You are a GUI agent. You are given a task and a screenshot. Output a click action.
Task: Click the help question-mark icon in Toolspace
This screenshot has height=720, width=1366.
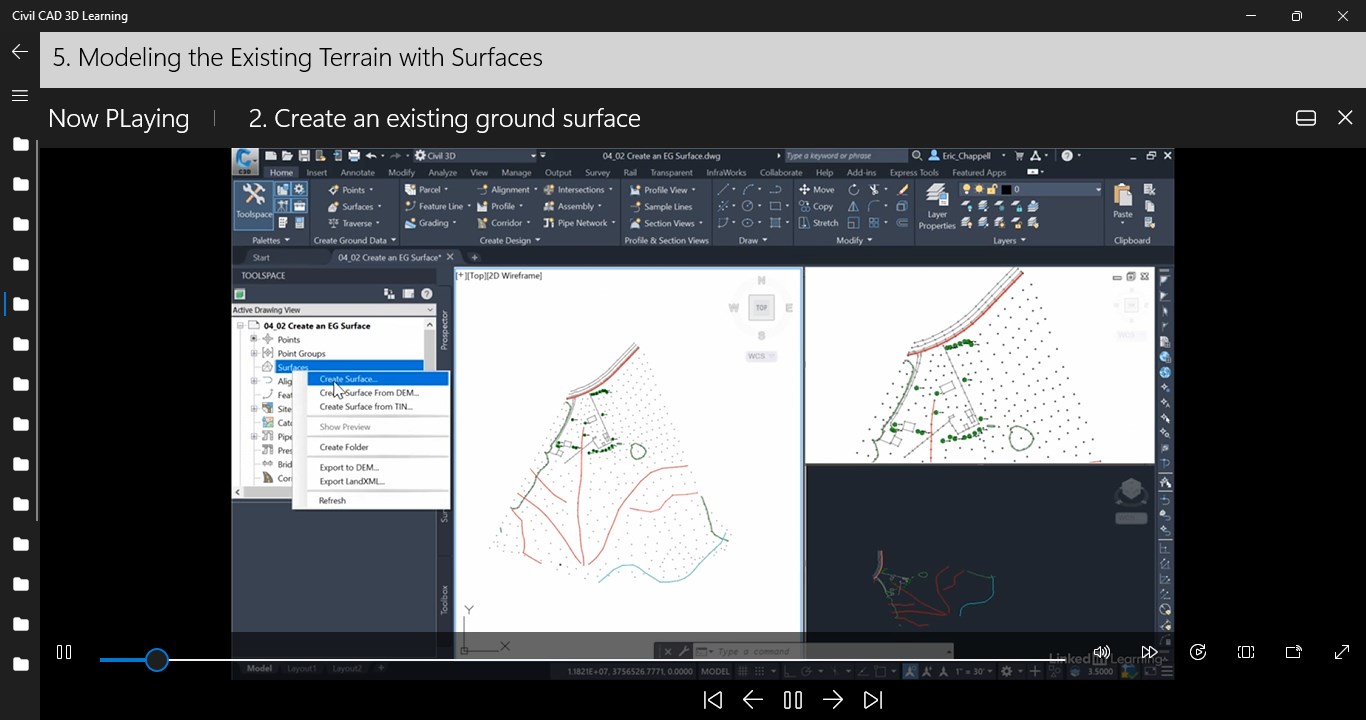pyautogui.click(x=427, y=293)
